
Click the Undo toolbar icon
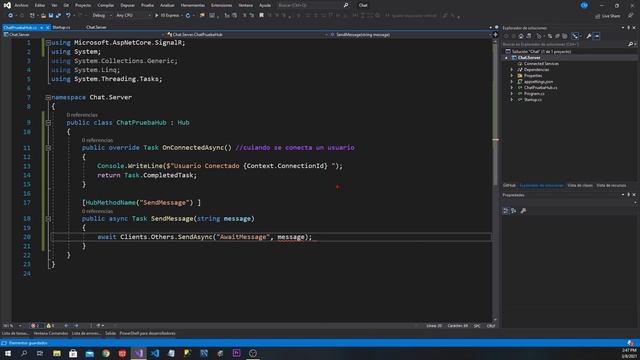(68, 16)
